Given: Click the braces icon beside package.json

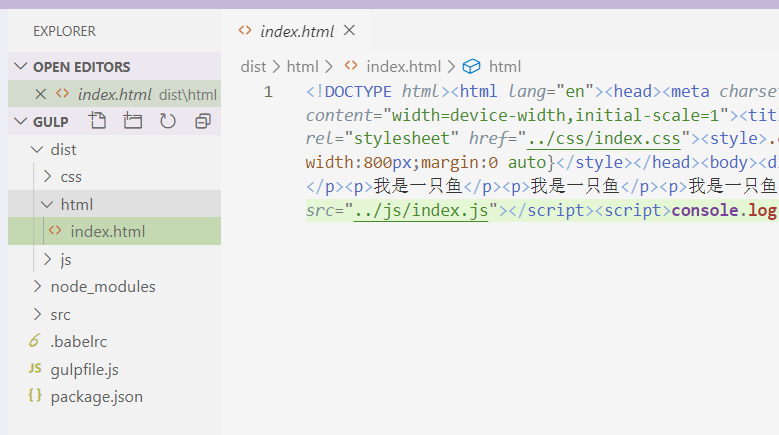Looking at the screenshot, I should point(35,396).
